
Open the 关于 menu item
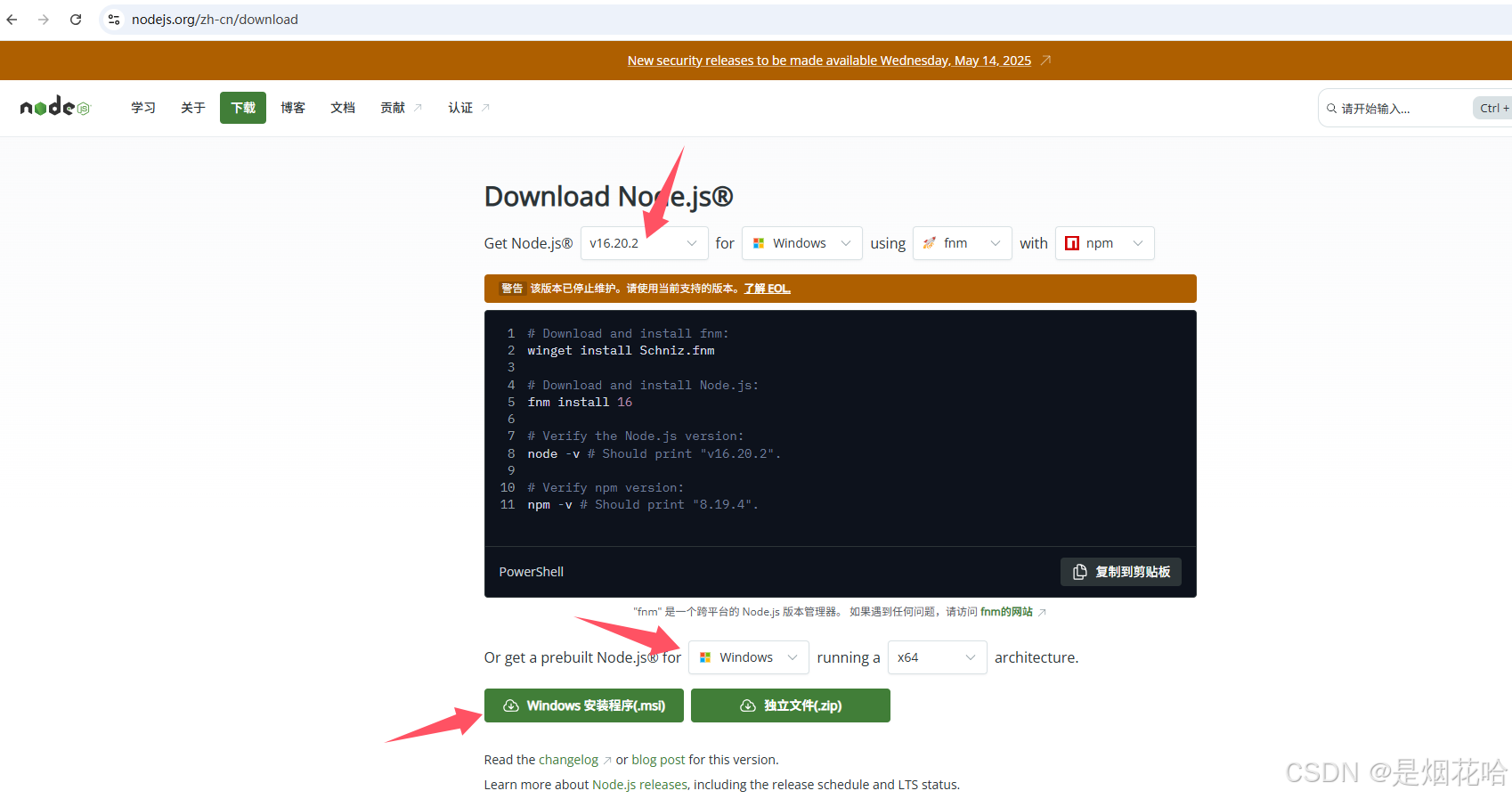point(193,108)
